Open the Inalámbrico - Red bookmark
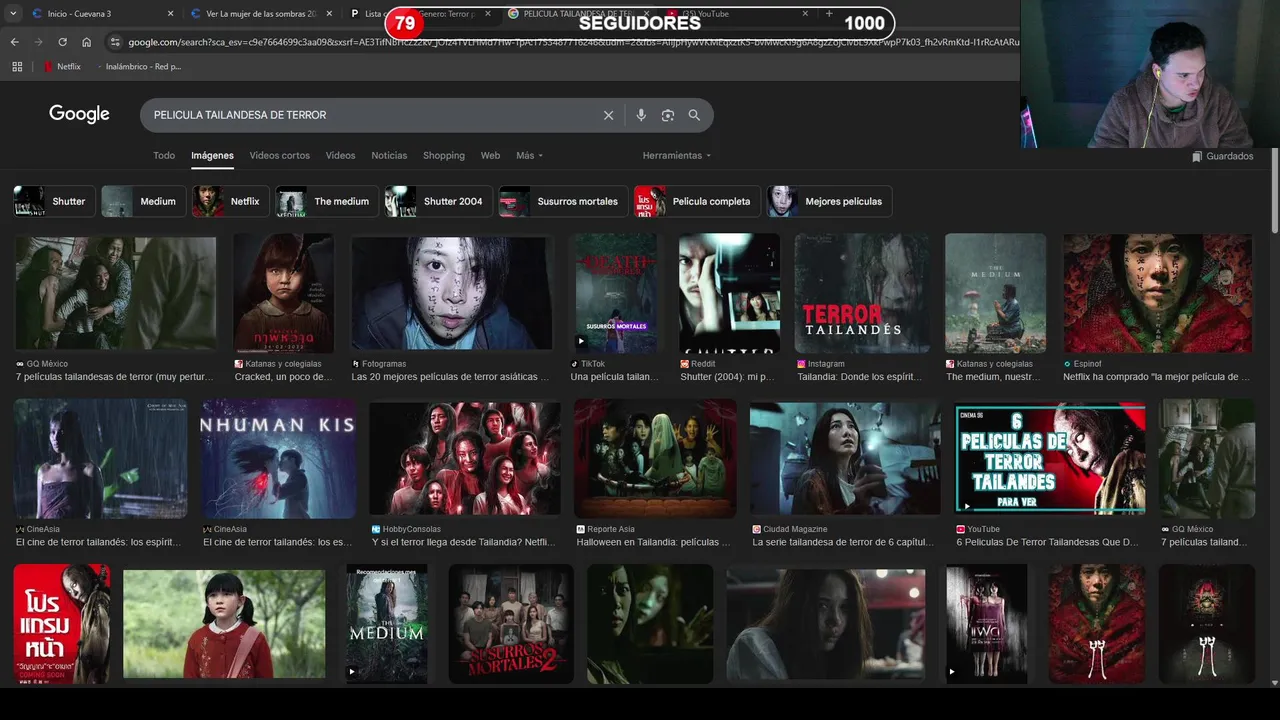The image size is (1280, 720). pos(141,66)
